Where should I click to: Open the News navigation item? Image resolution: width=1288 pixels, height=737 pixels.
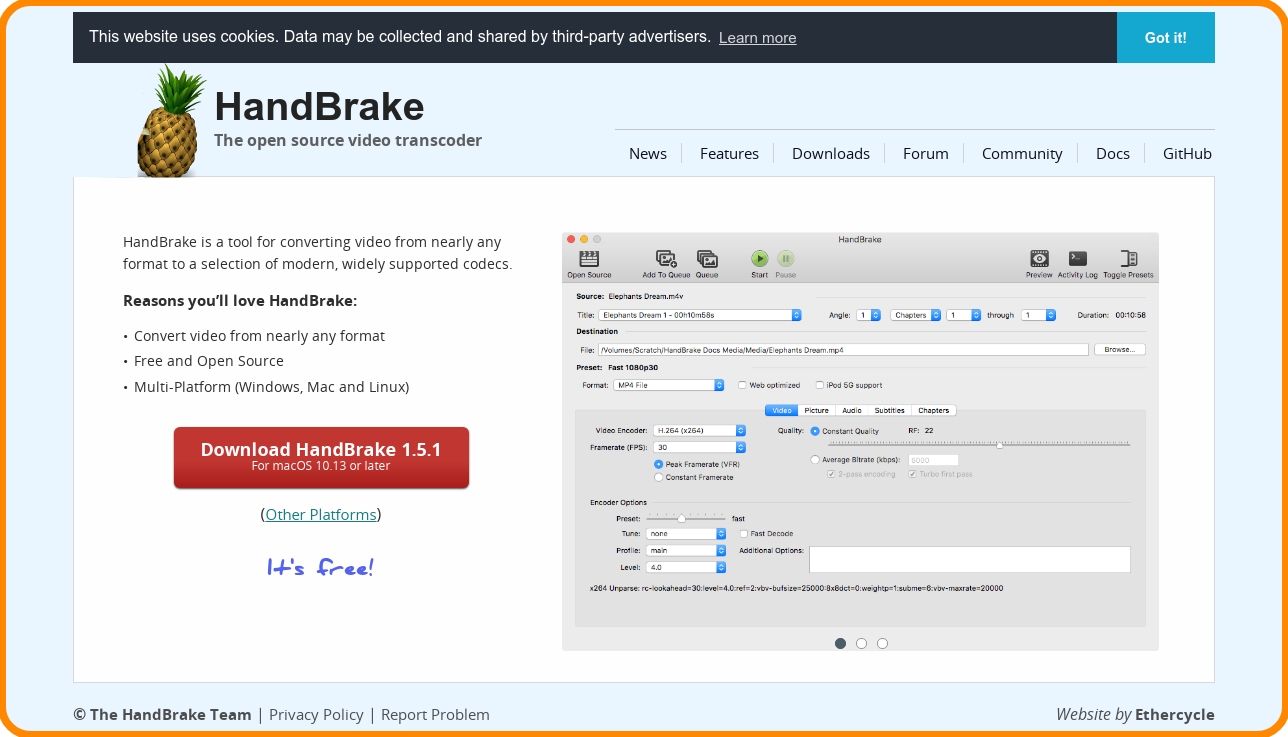648,153
